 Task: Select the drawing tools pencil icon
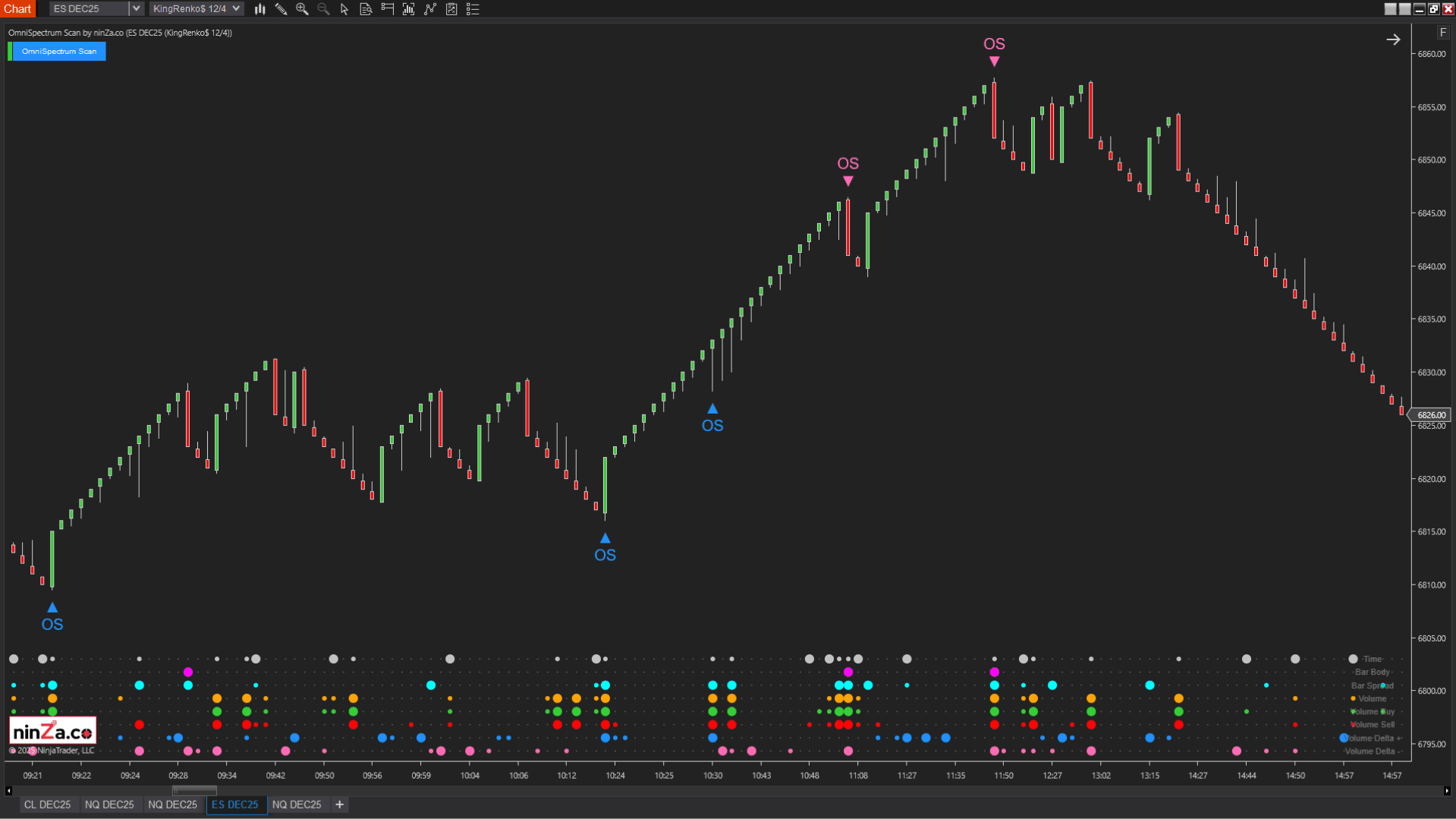coord(281,9)
